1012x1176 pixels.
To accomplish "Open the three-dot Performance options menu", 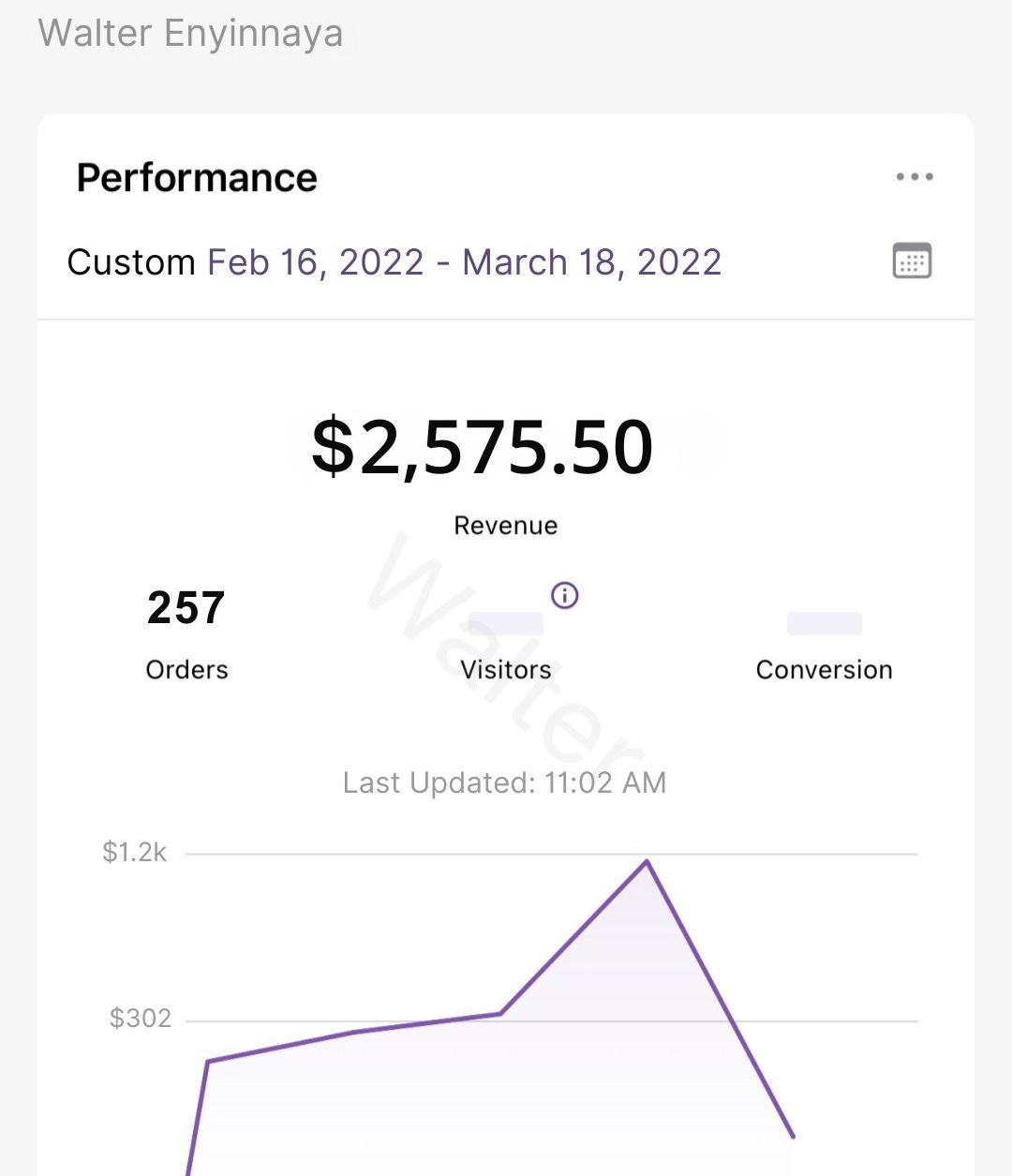I will (914, 177).
